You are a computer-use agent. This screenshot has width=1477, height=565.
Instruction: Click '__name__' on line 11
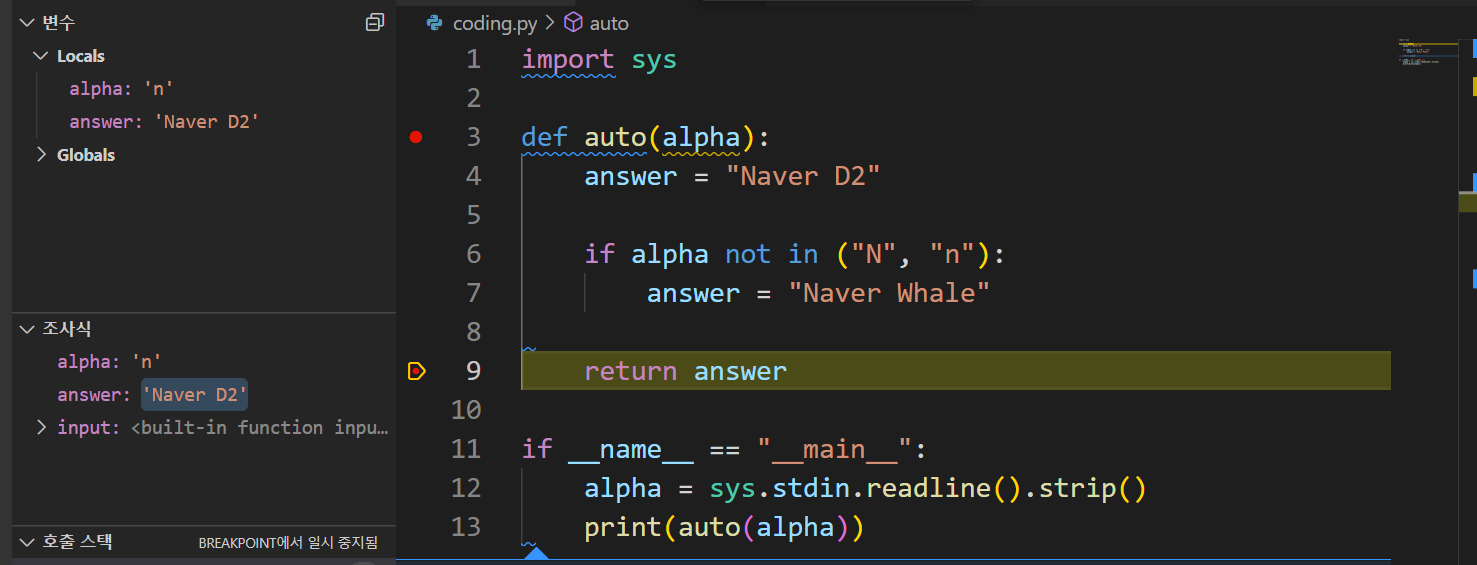631,449
